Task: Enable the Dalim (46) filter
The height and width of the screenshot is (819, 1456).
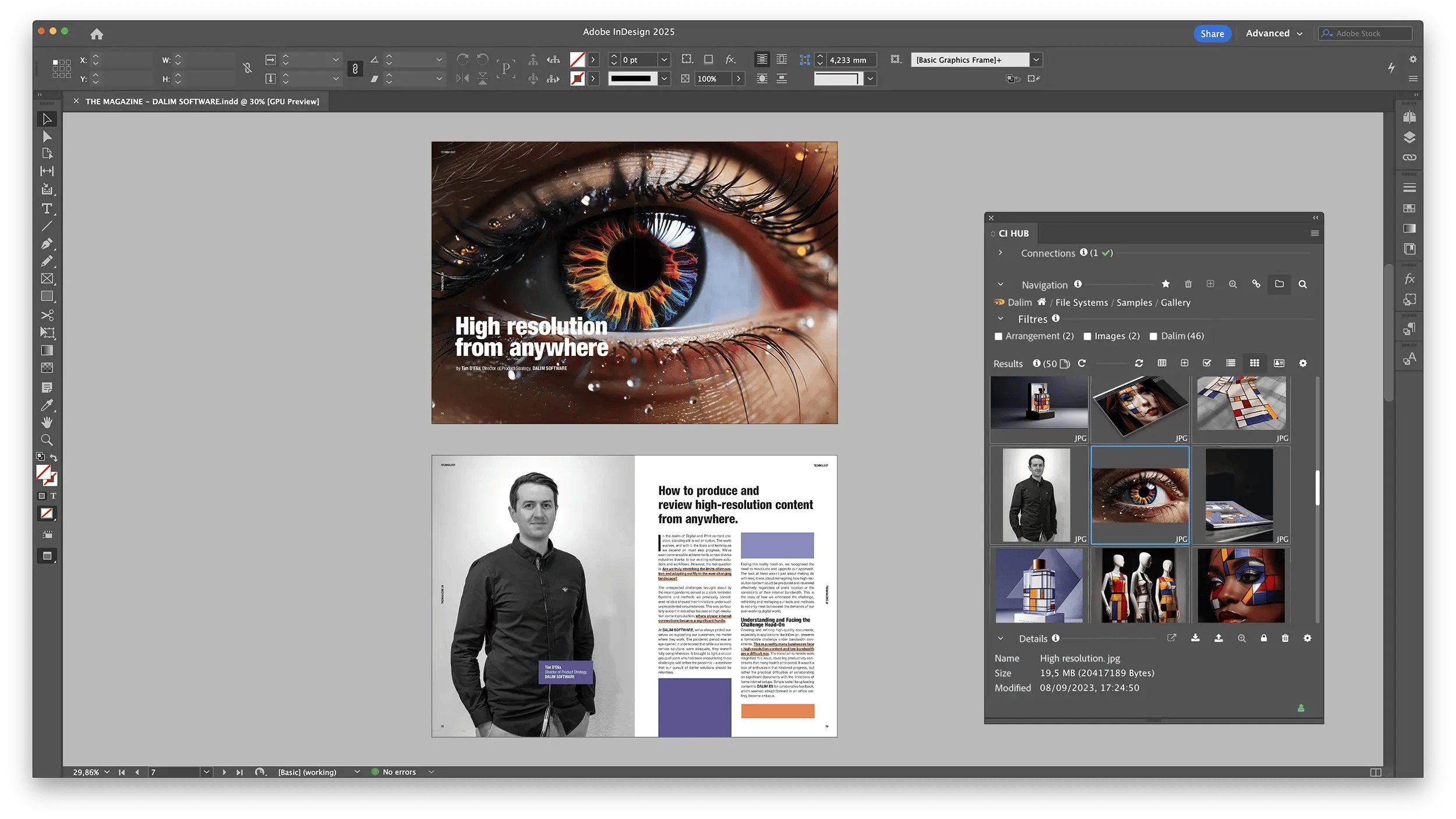Action: [1153, 337]
